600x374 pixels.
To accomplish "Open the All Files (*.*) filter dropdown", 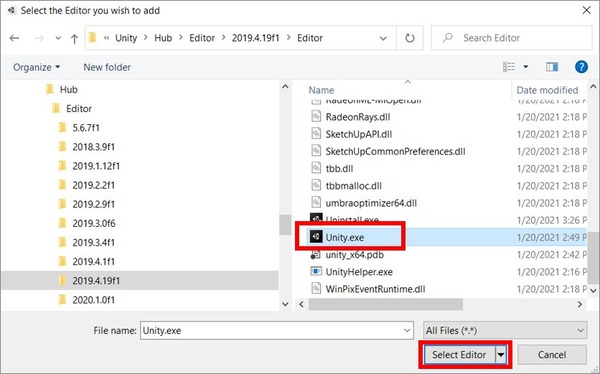I will pos(505,330).
